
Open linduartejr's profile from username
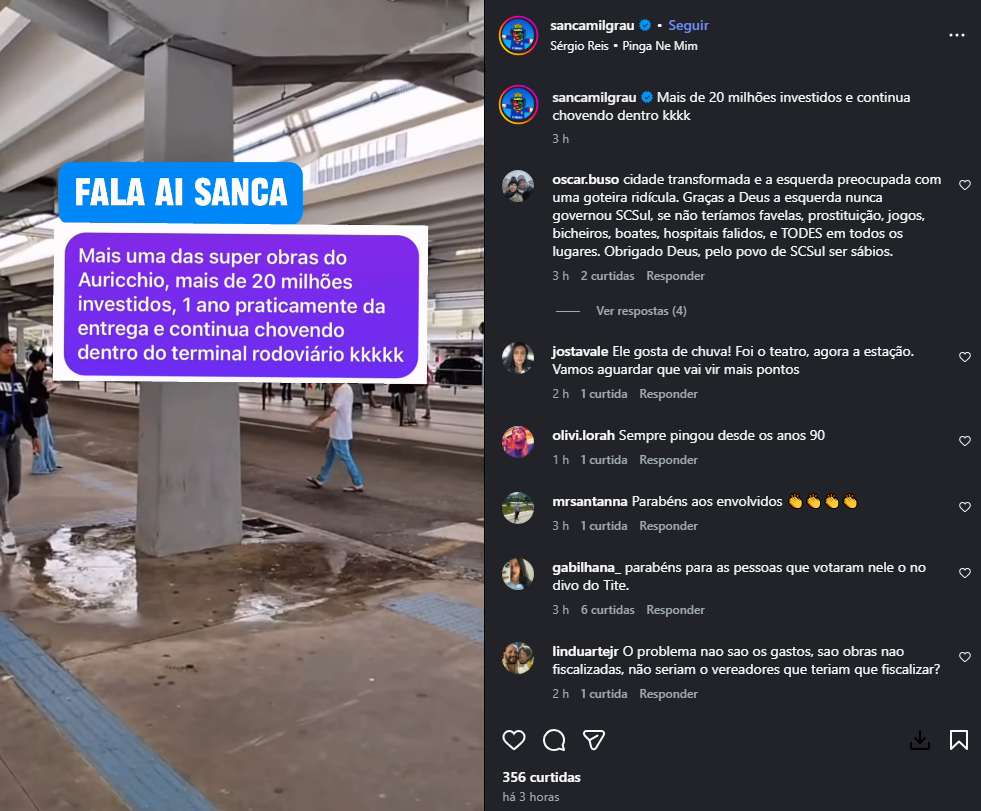(585, 651)
